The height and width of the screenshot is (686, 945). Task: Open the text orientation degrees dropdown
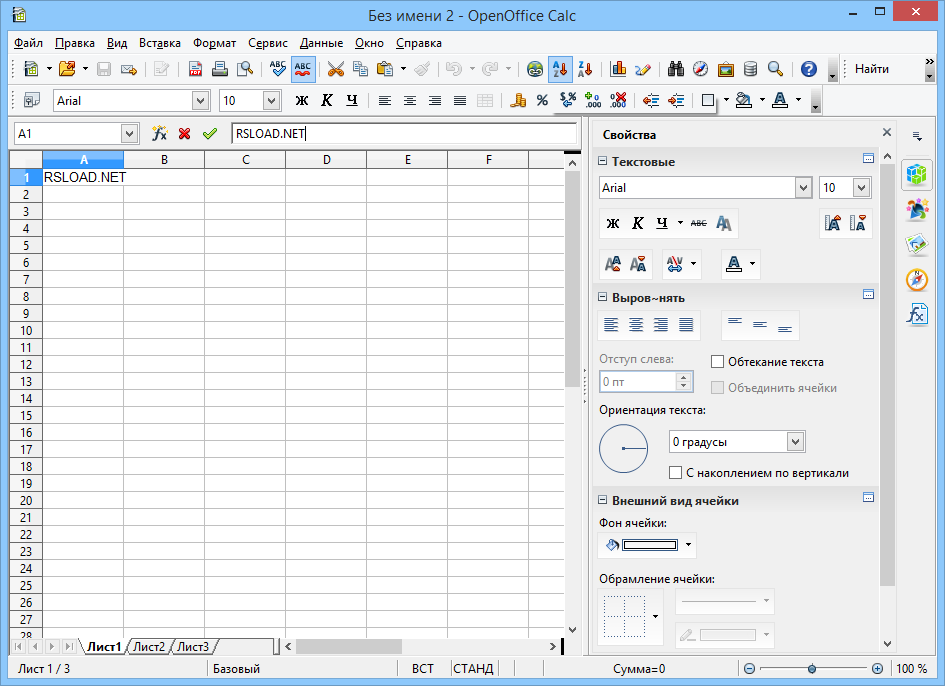(x=795, y=440)
